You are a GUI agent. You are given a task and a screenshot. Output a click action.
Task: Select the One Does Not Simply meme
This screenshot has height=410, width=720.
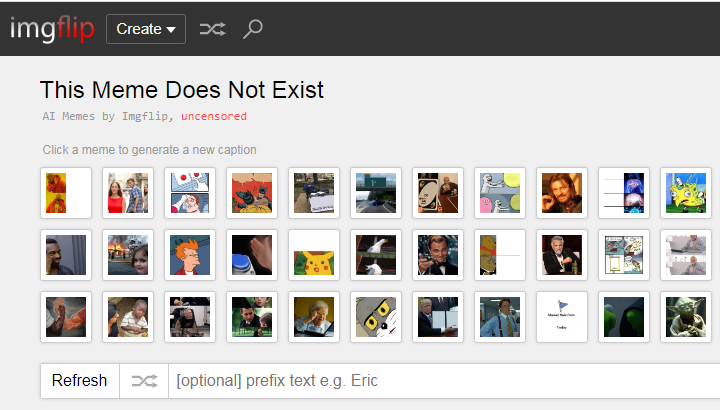pos(562,192)
